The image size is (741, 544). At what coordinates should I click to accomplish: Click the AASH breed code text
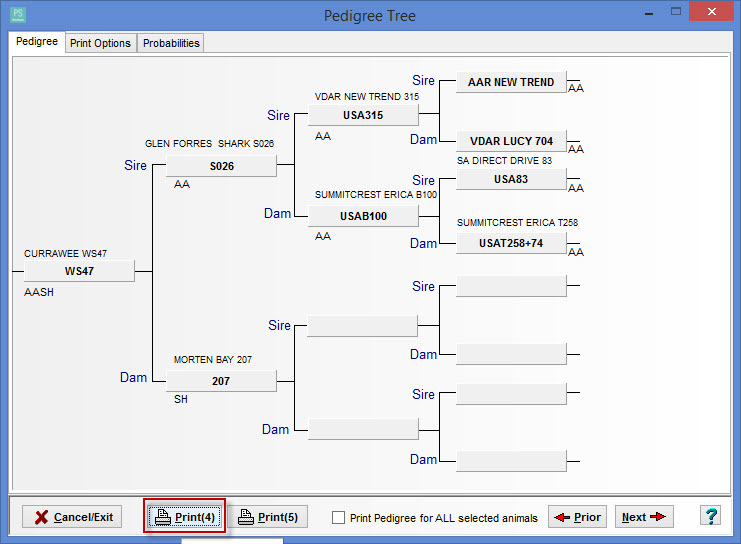(39, 292)
